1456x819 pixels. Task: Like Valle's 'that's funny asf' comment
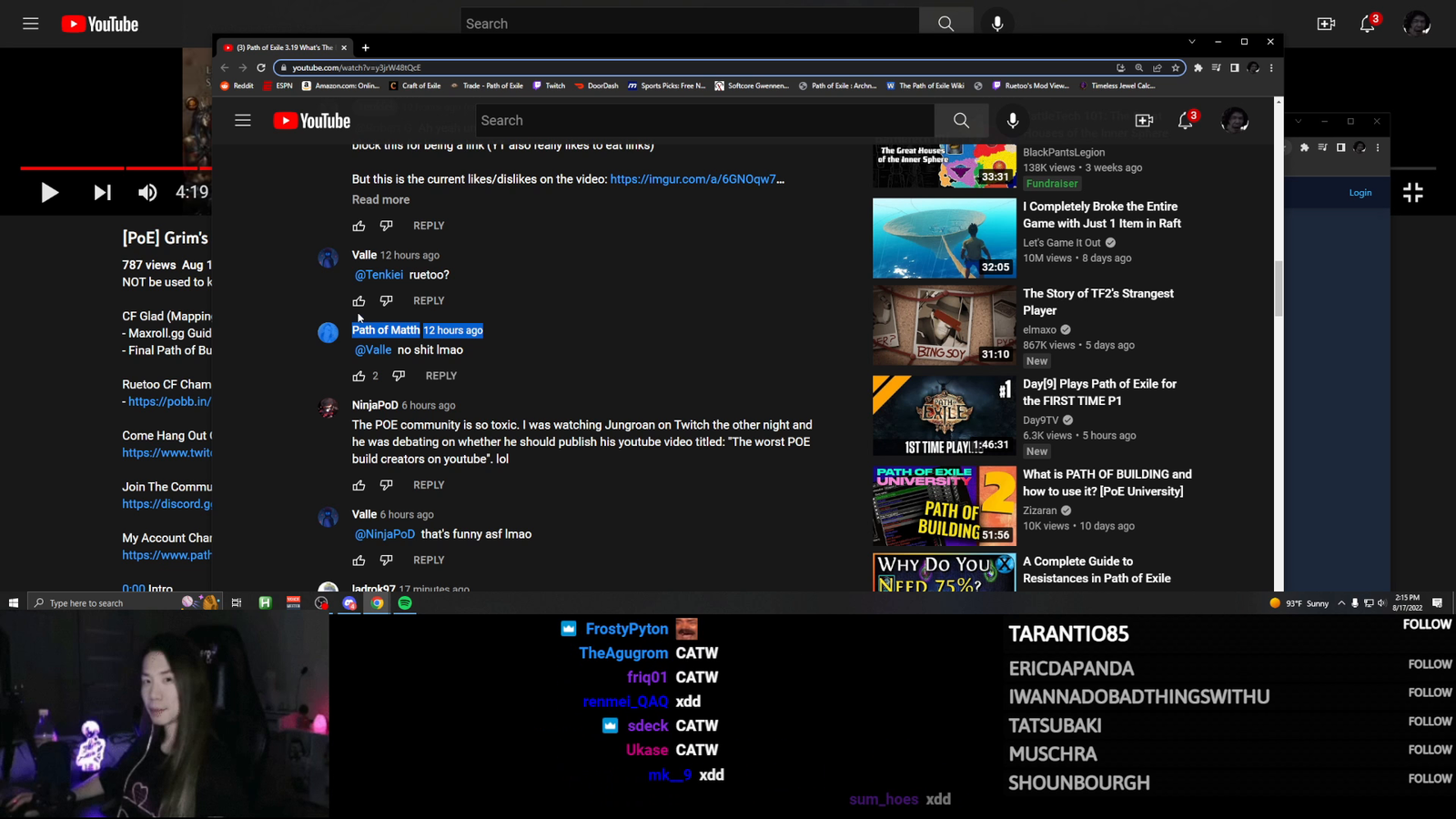click(359, 560)
